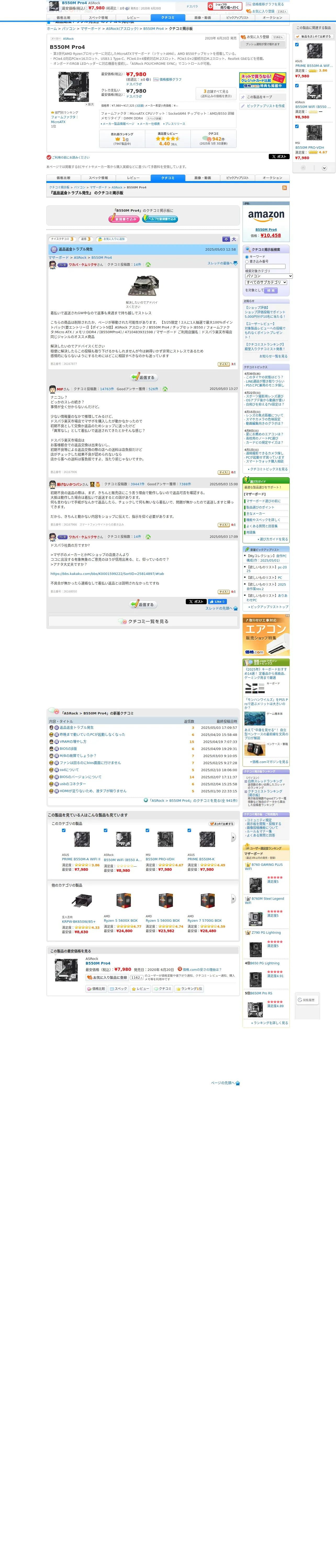Set text size to 大 (large)

234,239
